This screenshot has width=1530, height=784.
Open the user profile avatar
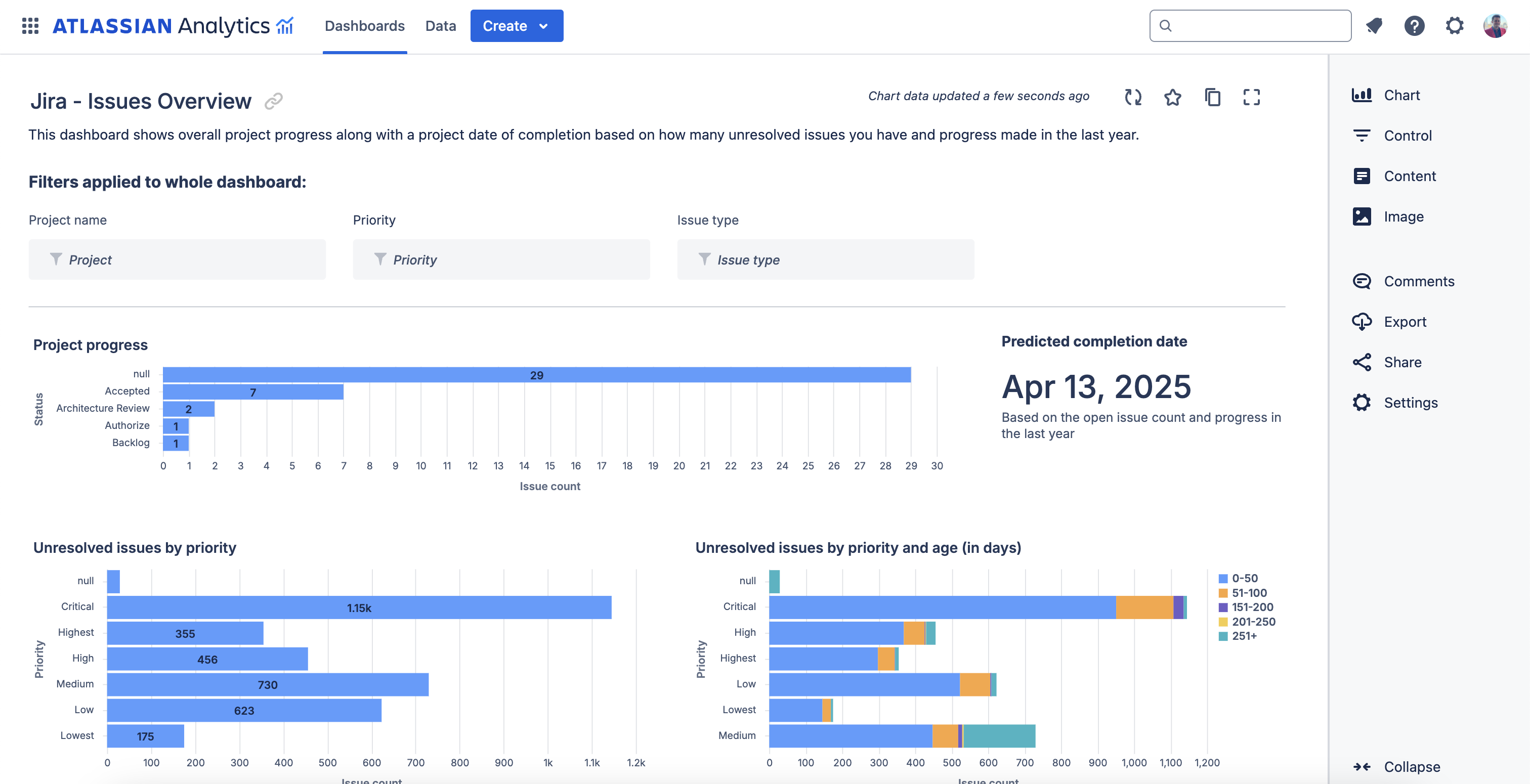(x=1495, y=25)
